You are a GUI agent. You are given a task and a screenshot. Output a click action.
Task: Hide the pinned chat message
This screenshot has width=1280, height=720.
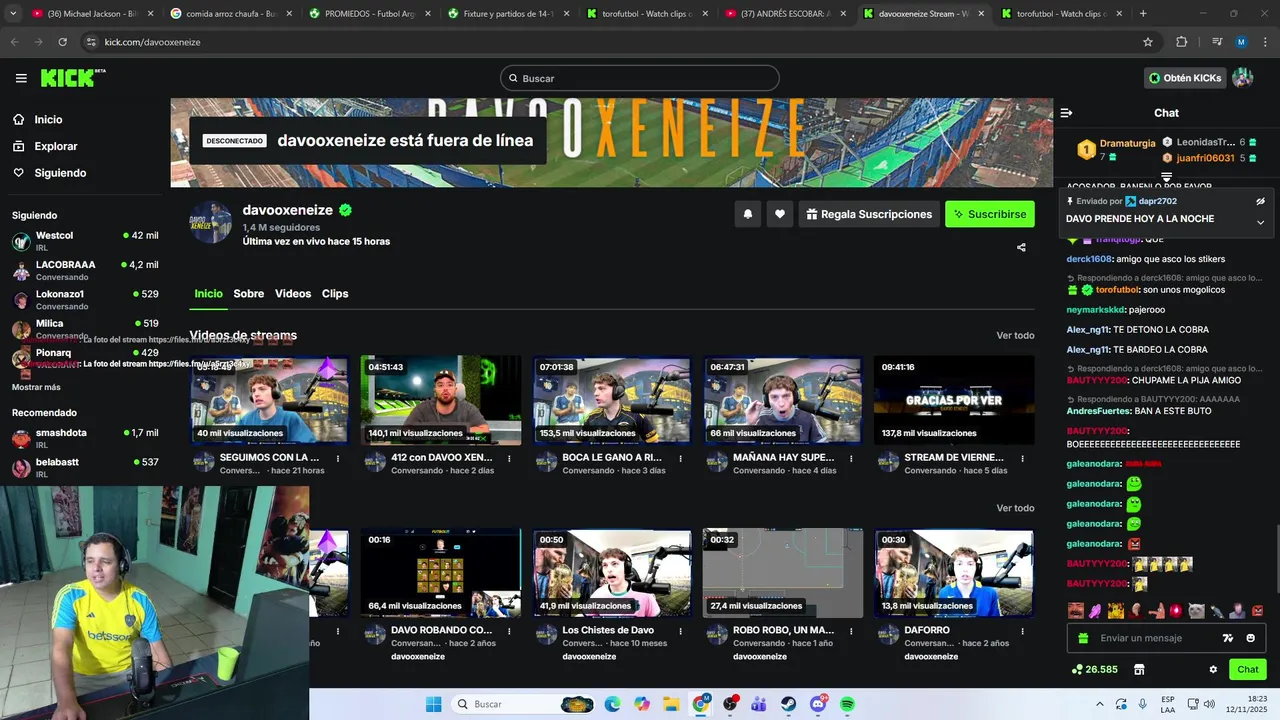1260,201
